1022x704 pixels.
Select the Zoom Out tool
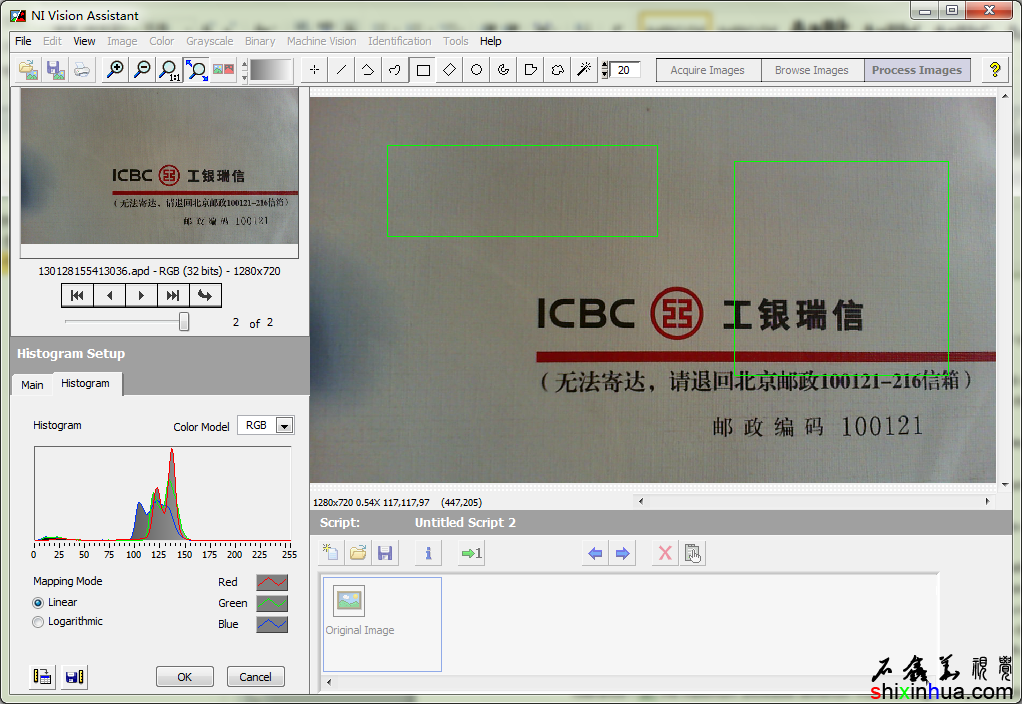tap(142, 70)
